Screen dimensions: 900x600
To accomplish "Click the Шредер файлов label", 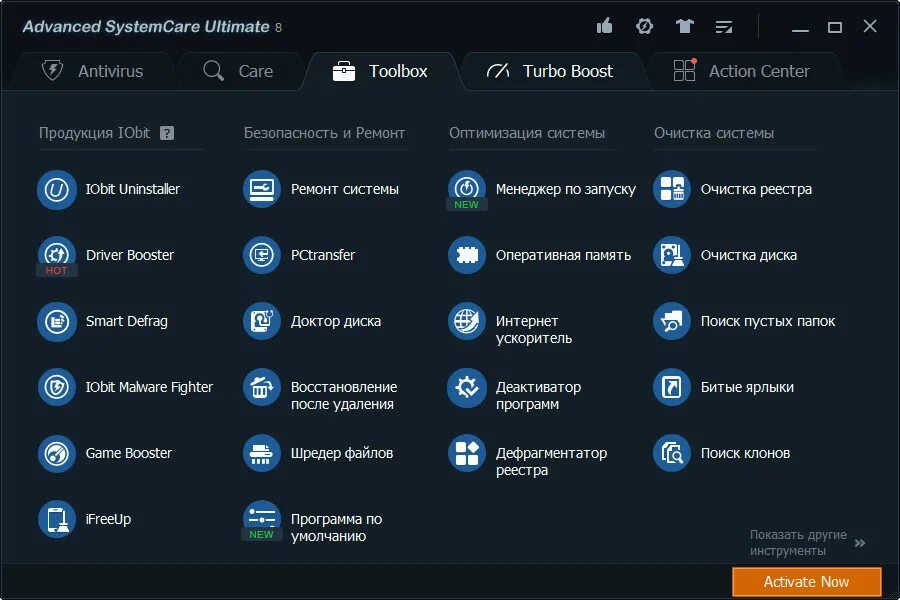I will 342,454.
